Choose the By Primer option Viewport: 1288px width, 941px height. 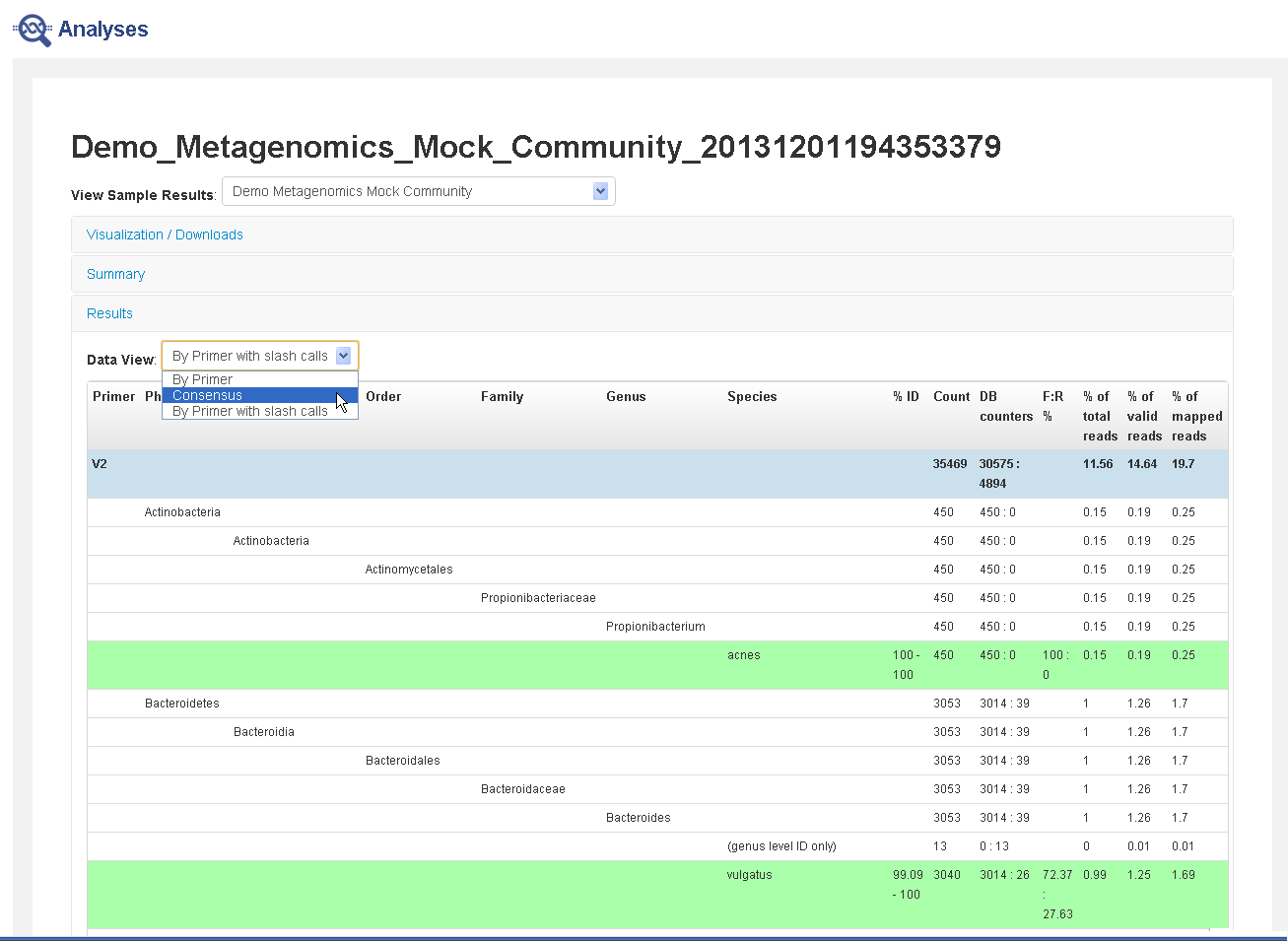[202, 379]
